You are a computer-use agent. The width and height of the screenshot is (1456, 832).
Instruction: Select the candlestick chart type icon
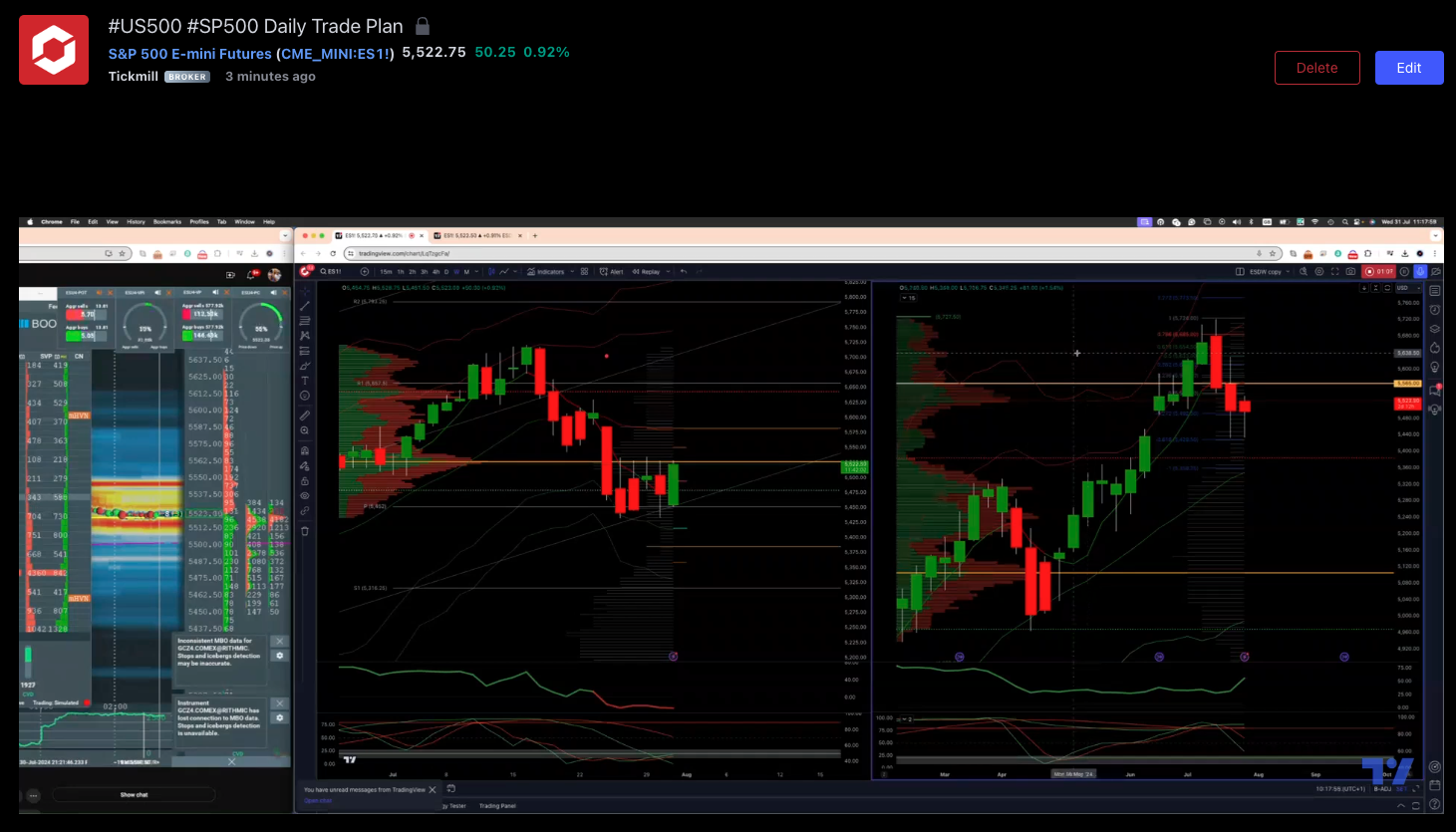(x=491, y=271)
